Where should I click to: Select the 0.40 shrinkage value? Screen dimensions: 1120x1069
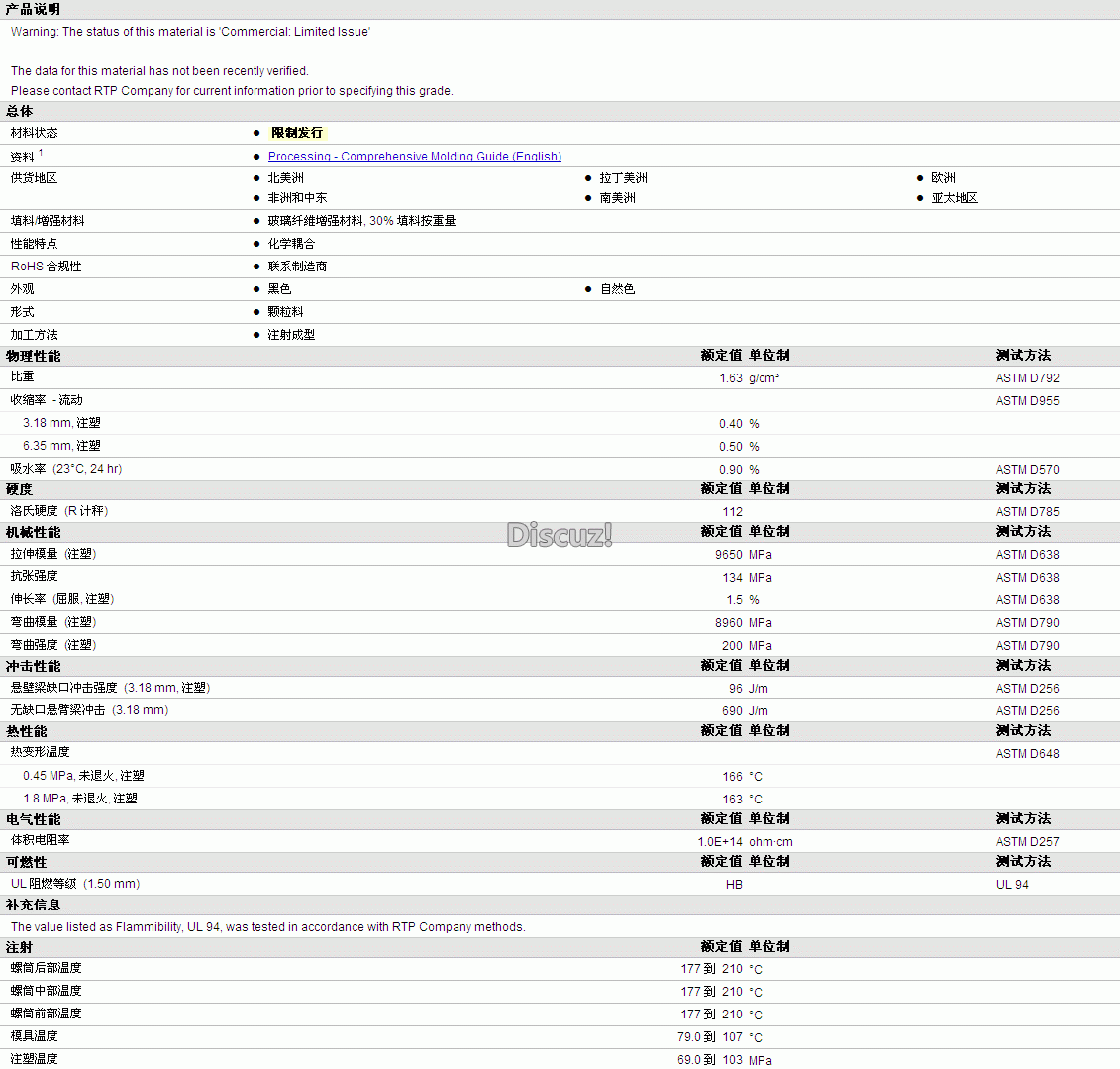coord(731,424)
